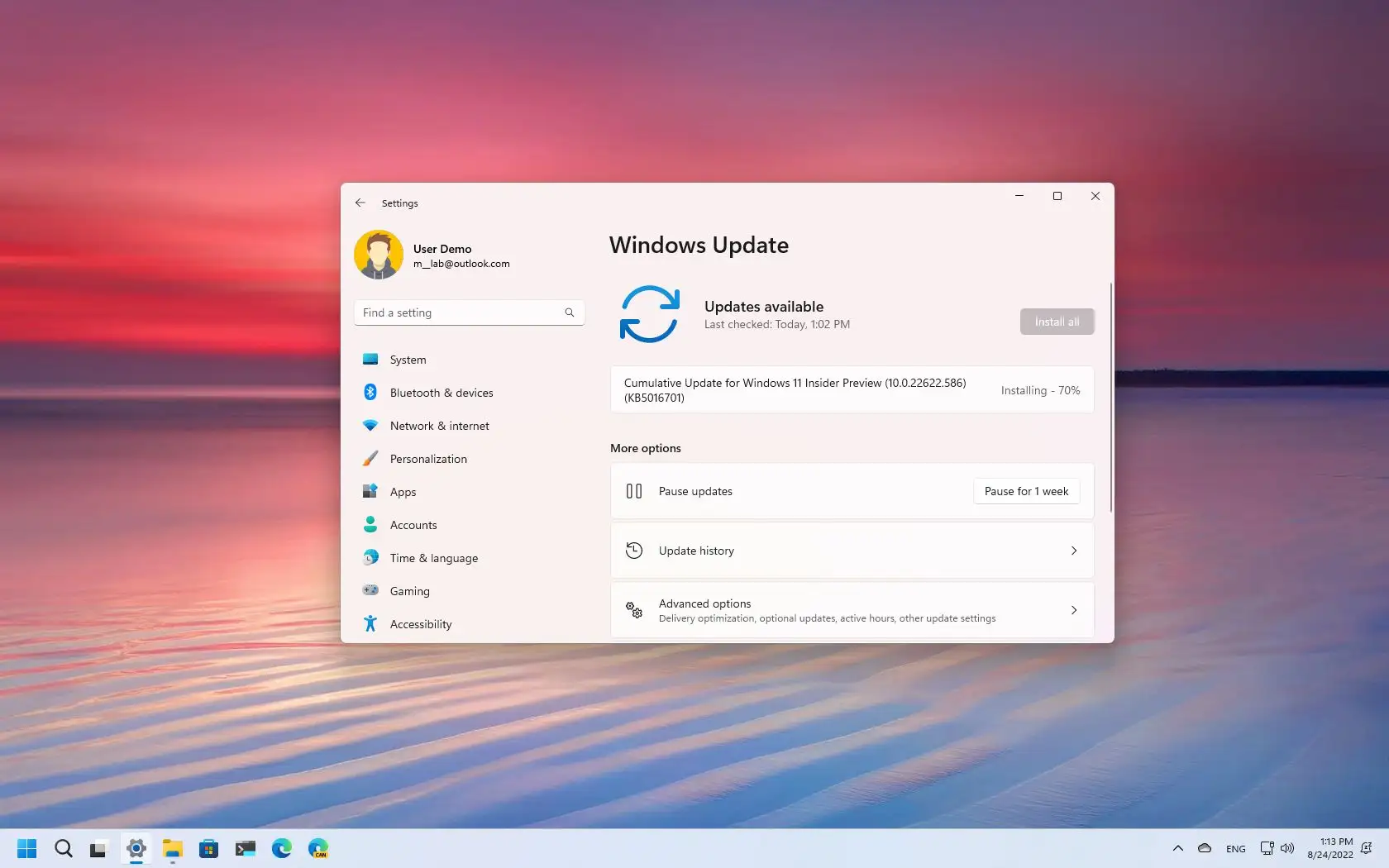Click the OneDrive cloud tray icon
1389x868 pixels.
(x=1205, y=848)
